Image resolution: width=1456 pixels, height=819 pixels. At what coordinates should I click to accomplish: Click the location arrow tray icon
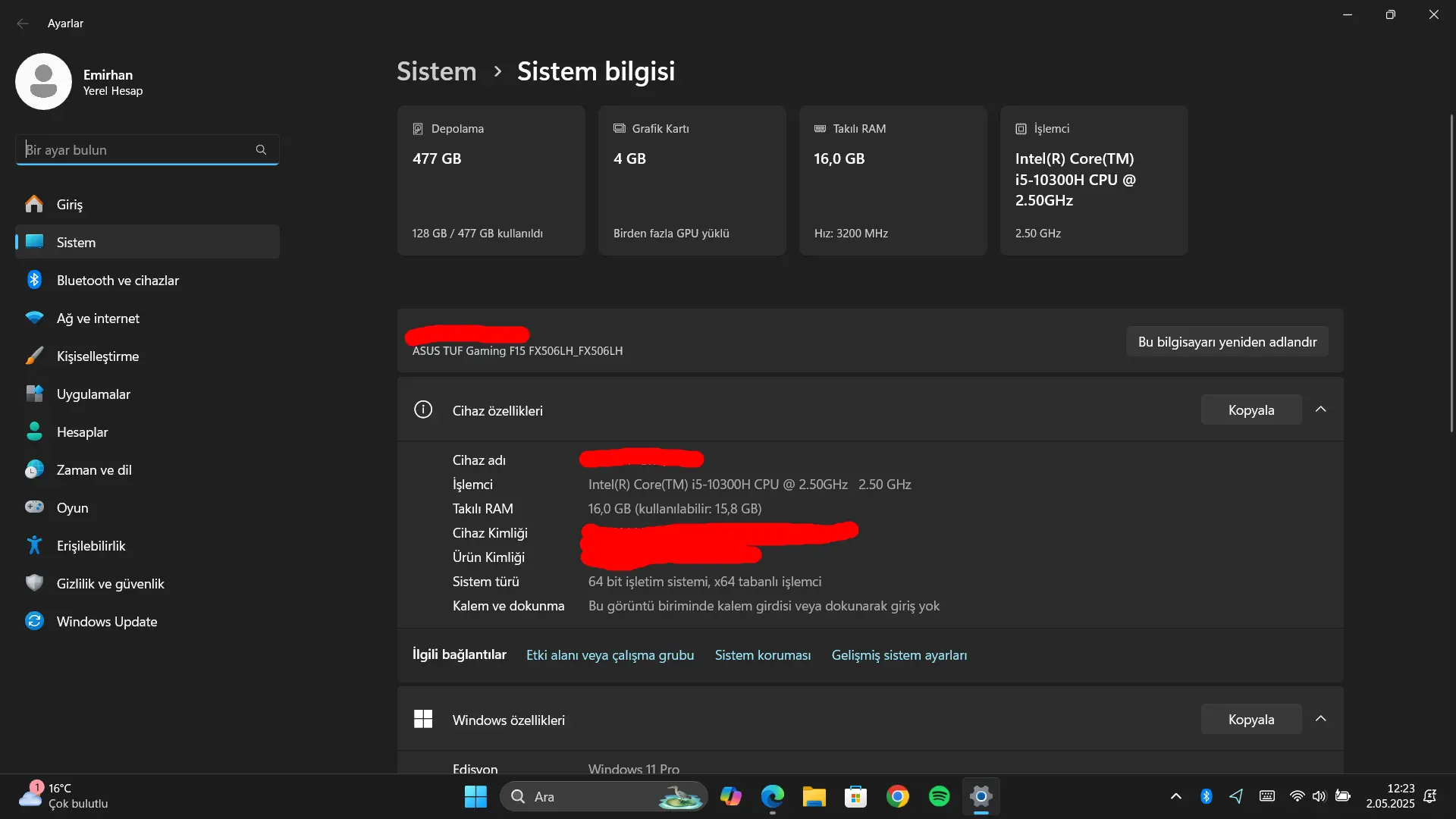[x=1236, y=796]
